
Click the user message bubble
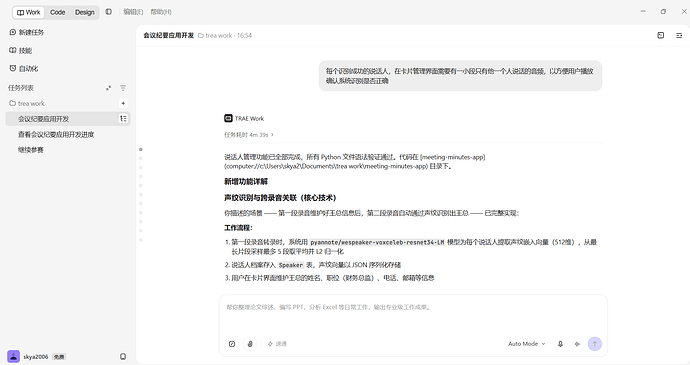coord(460,76)
